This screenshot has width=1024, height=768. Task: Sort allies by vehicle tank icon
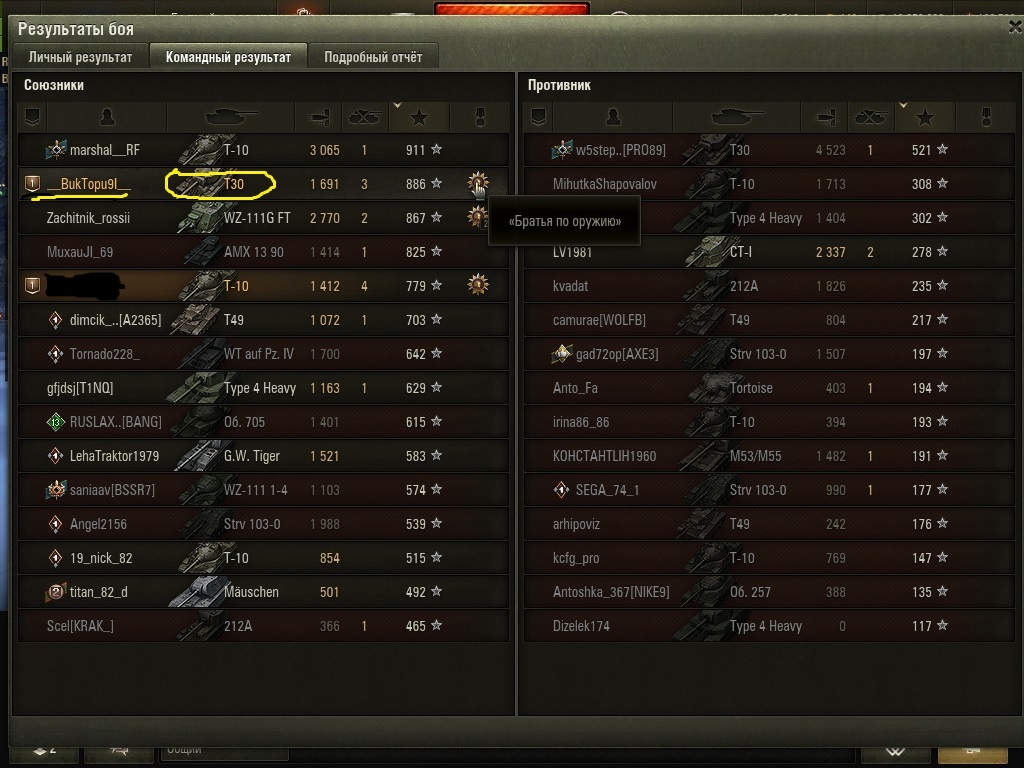tap(231, 118)
